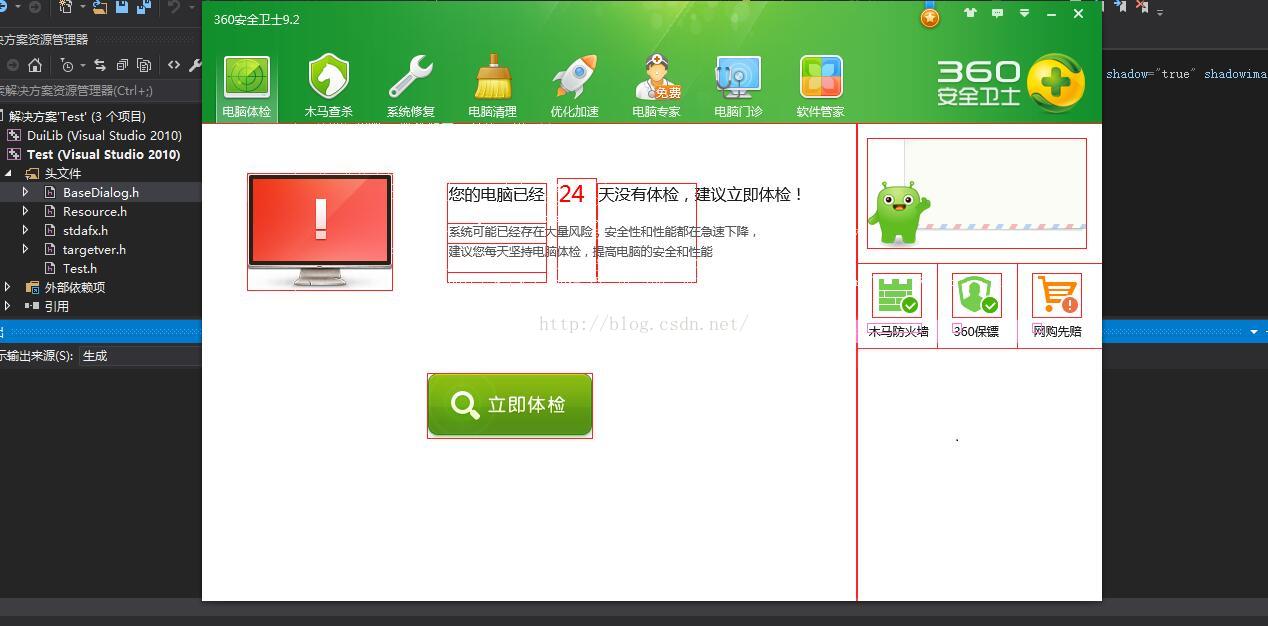Expand the BaseDialog.h node arrow
Image resolution: width=1268 pixels, height=626 pixels.
coord(26,192)
